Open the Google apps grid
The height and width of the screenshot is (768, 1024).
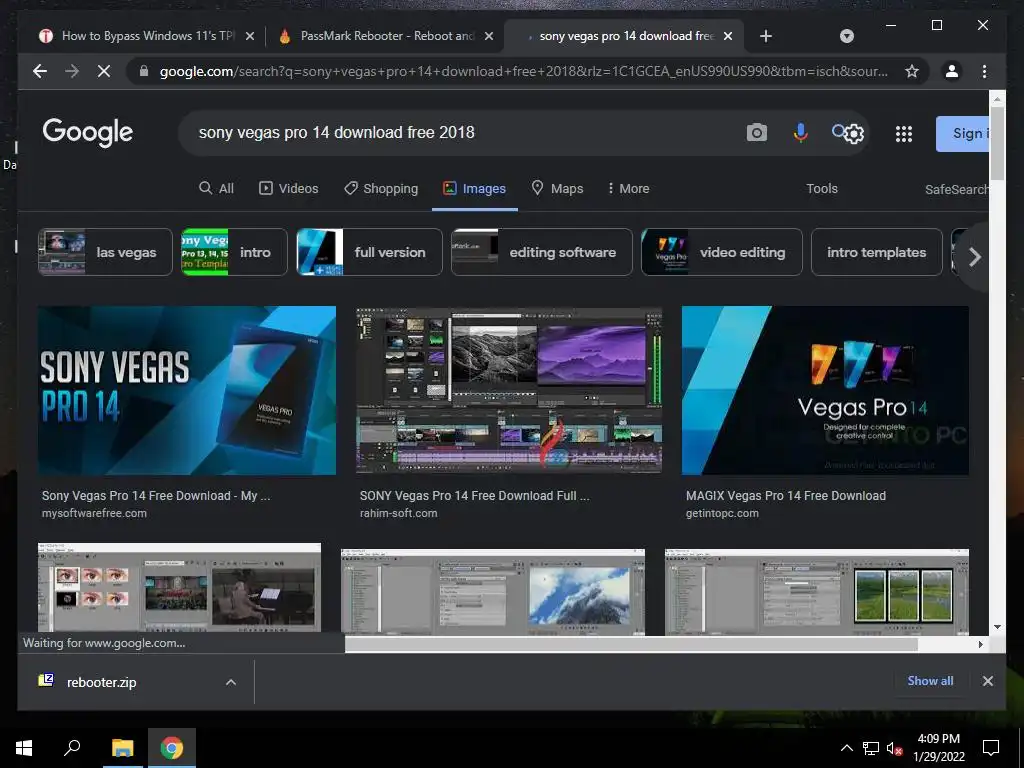(904, 134)
